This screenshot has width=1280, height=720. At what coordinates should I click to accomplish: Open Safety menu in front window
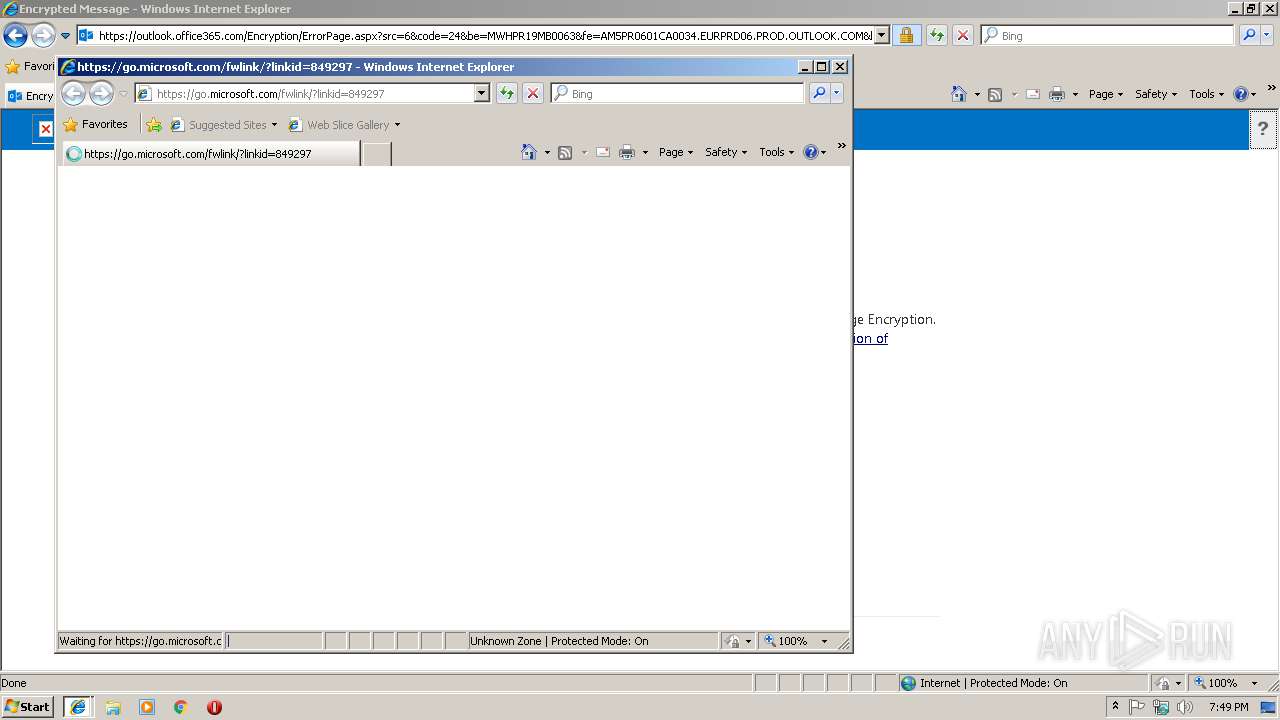pyautogui.click(x=725, y=152)
